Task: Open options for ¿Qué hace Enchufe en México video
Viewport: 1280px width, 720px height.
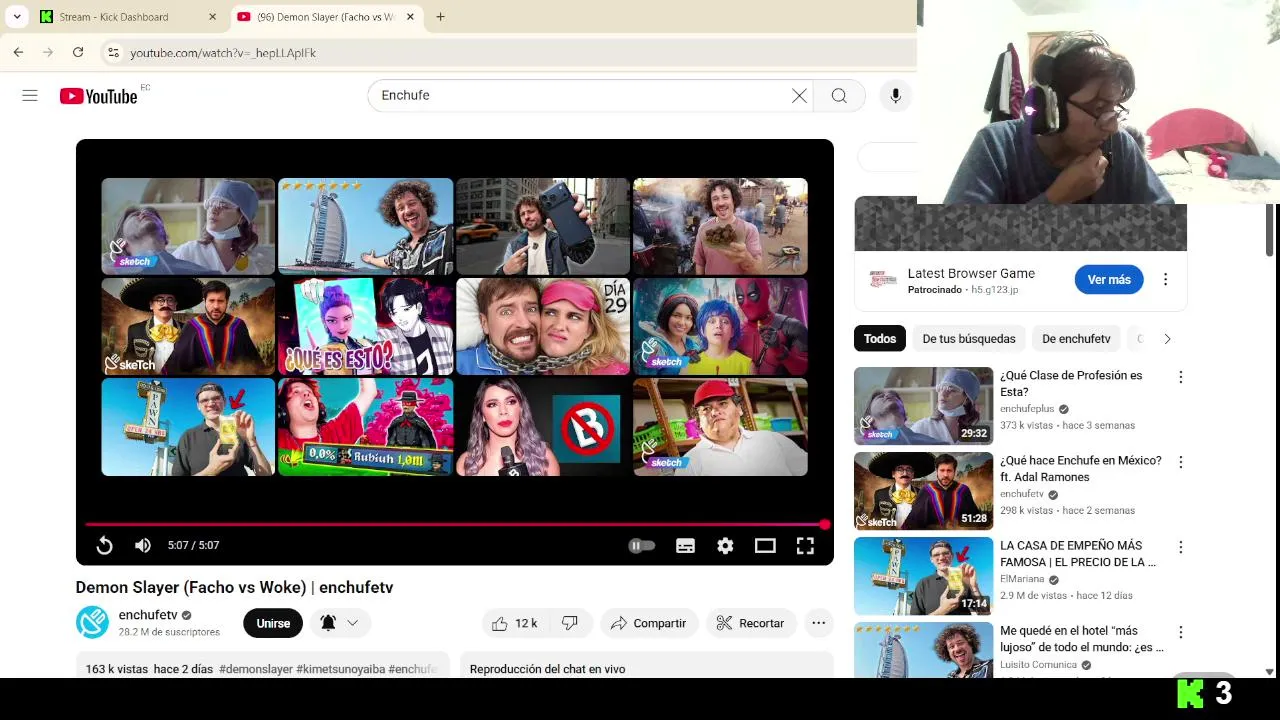Action: 1181,462
